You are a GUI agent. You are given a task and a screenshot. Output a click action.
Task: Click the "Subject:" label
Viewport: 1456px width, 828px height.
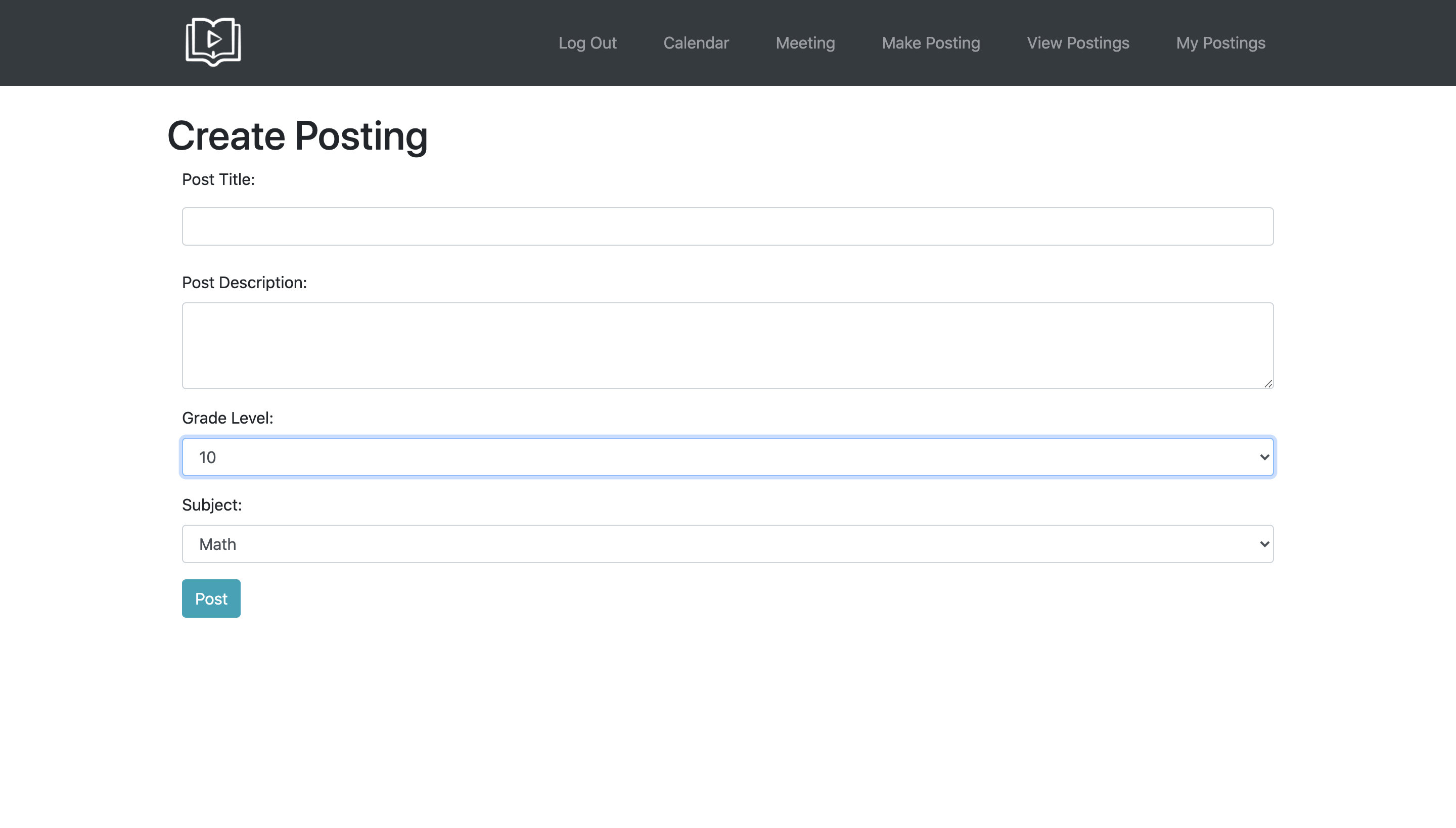211,505
